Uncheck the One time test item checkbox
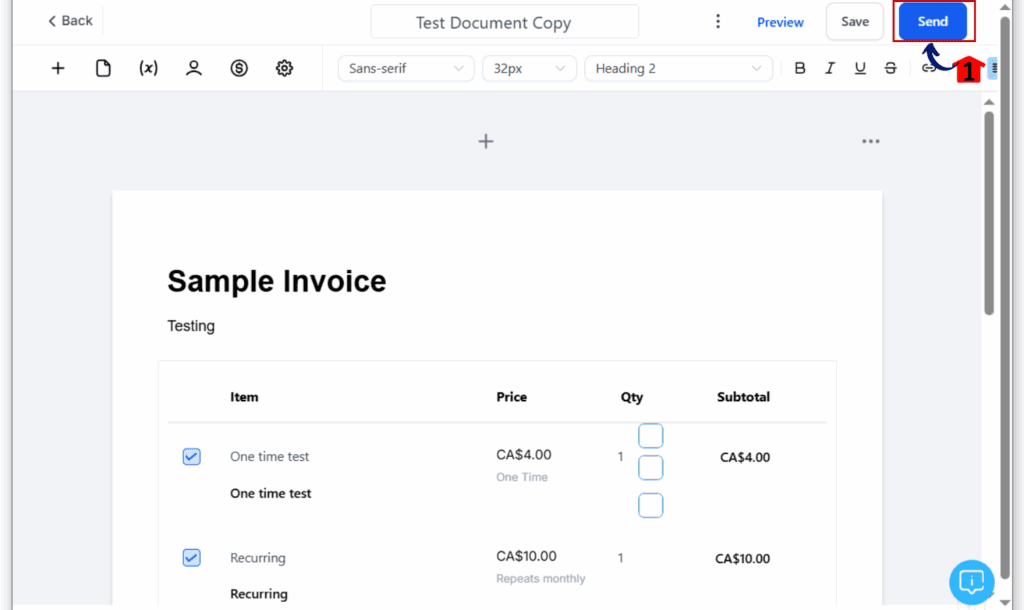Viewport: 1024px width, 610px height. coord(191,457)
